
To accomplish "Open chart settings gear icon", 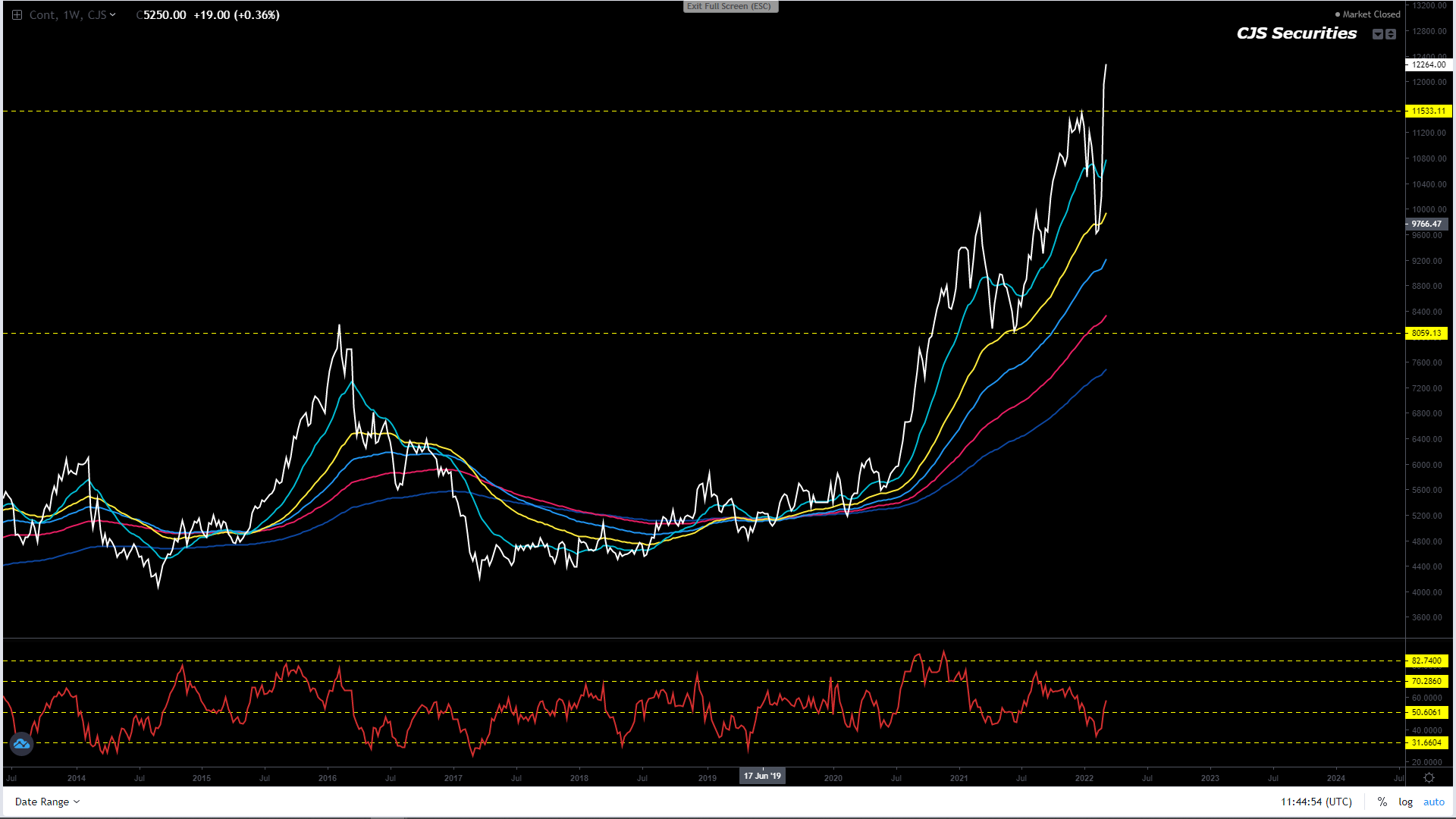I will click(1429, 777).
